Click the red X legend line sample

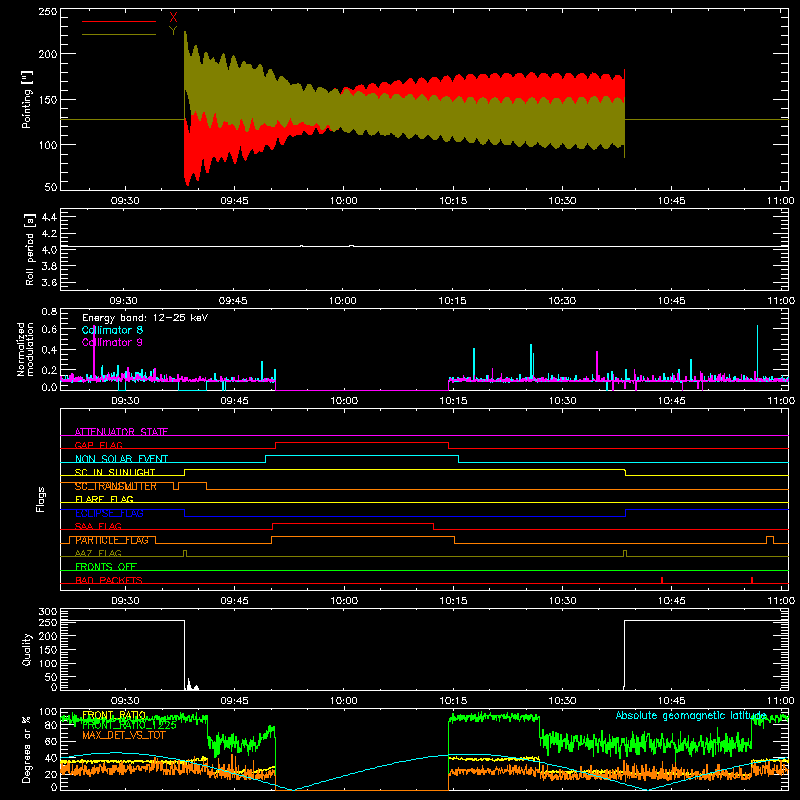[x=119, y=21]
